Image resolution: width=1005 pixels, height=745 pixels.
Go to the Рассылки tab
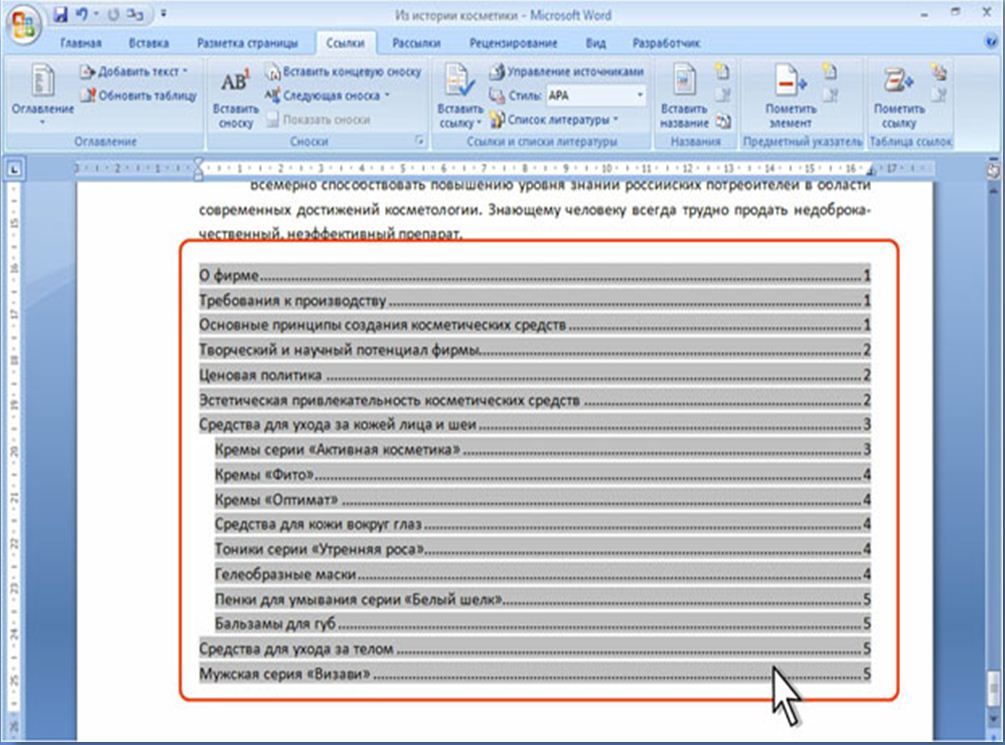point(417,43)
